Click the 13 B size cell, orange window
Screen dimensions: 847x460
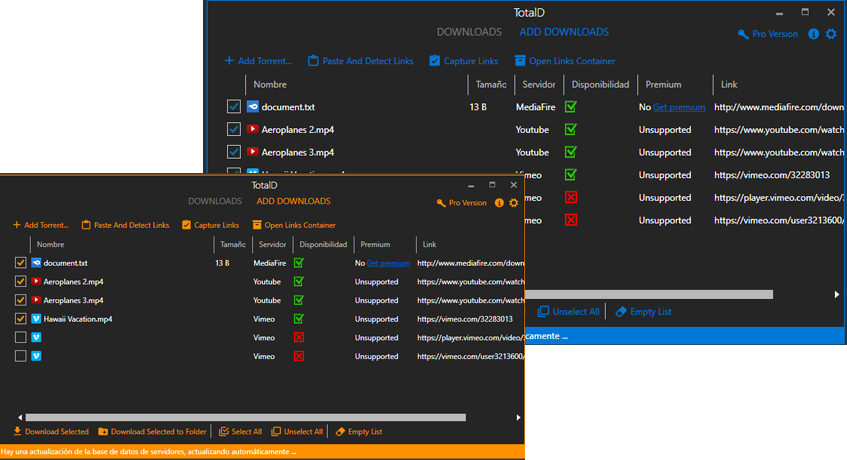pyautogui.click(x=222, y=263)
